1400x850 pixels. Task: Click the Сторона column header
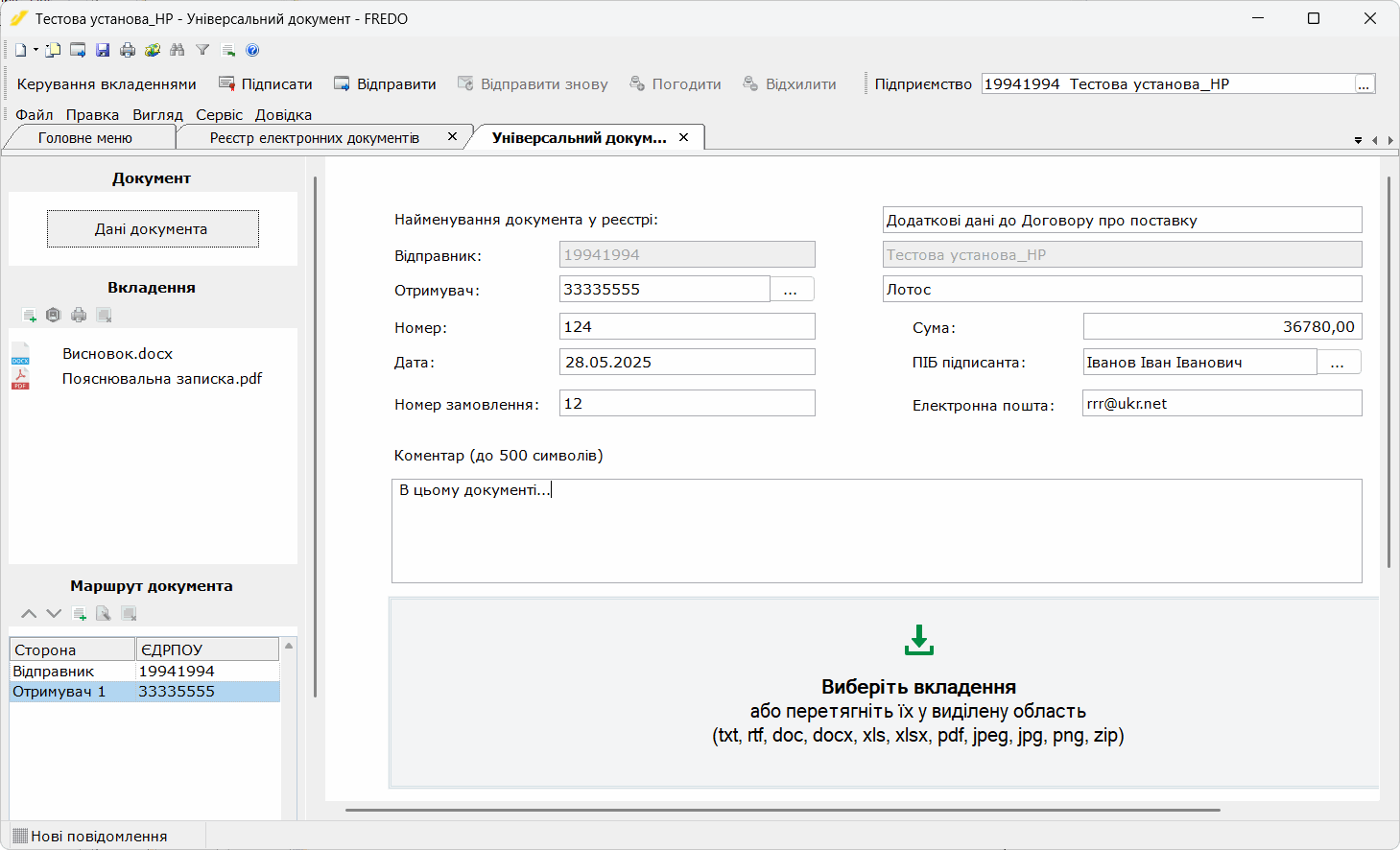tap(73, 649)
